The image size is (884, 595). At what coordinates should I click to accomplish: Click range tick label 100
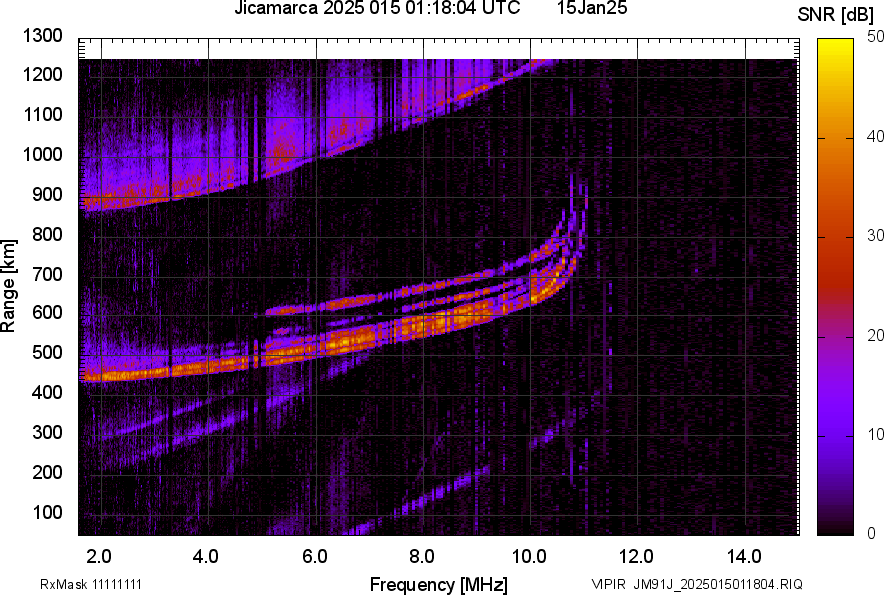pos(47,512)
